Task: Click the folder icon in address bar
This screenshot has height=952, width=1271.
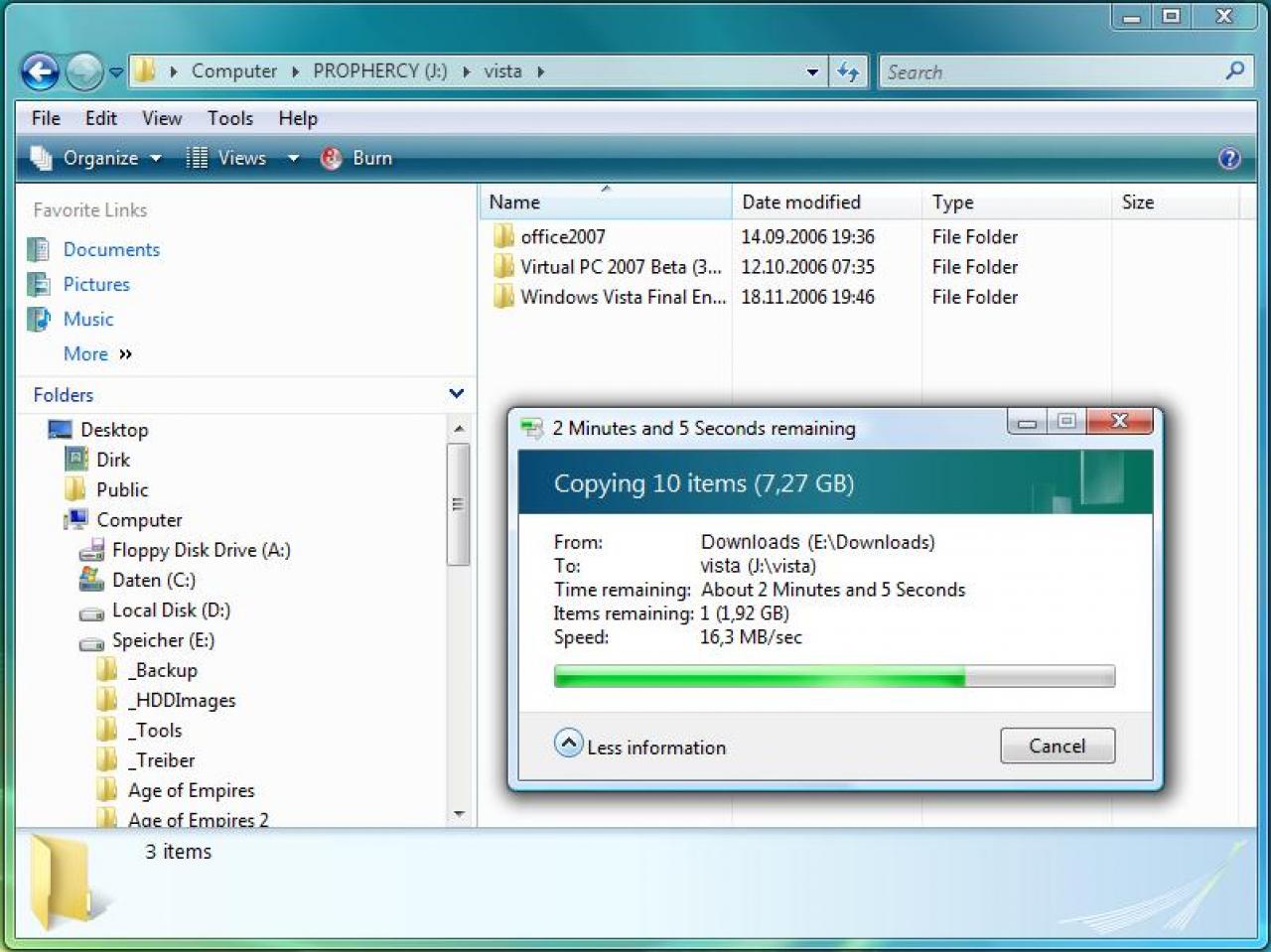Action: pos(146,70)
